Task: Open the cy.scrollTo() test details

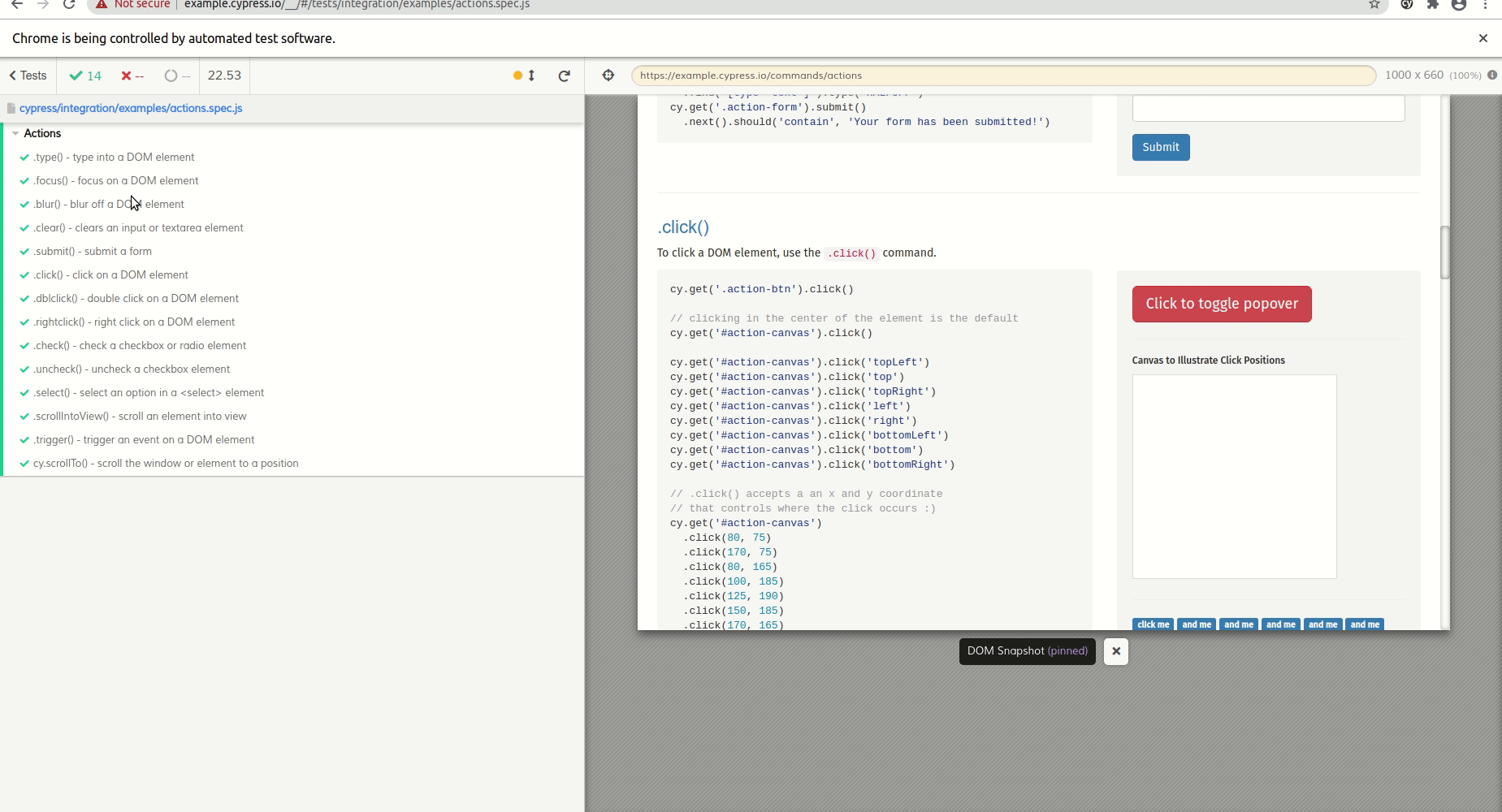Action: (166, 464)
